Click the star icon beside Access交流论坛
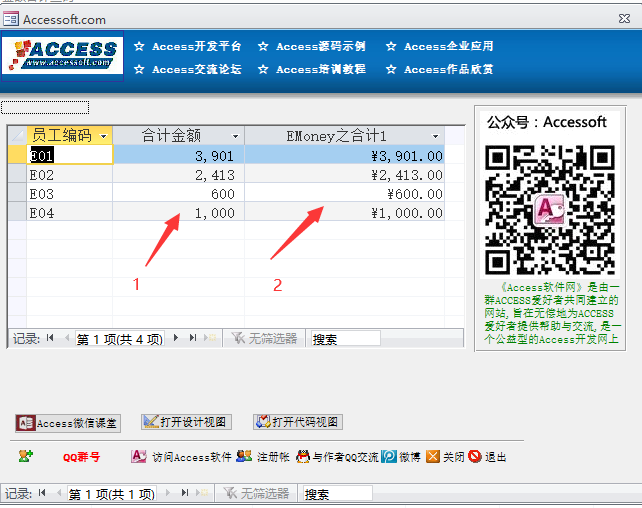The height and width of the screenshot is (508, 642). [x=139, y=69]
